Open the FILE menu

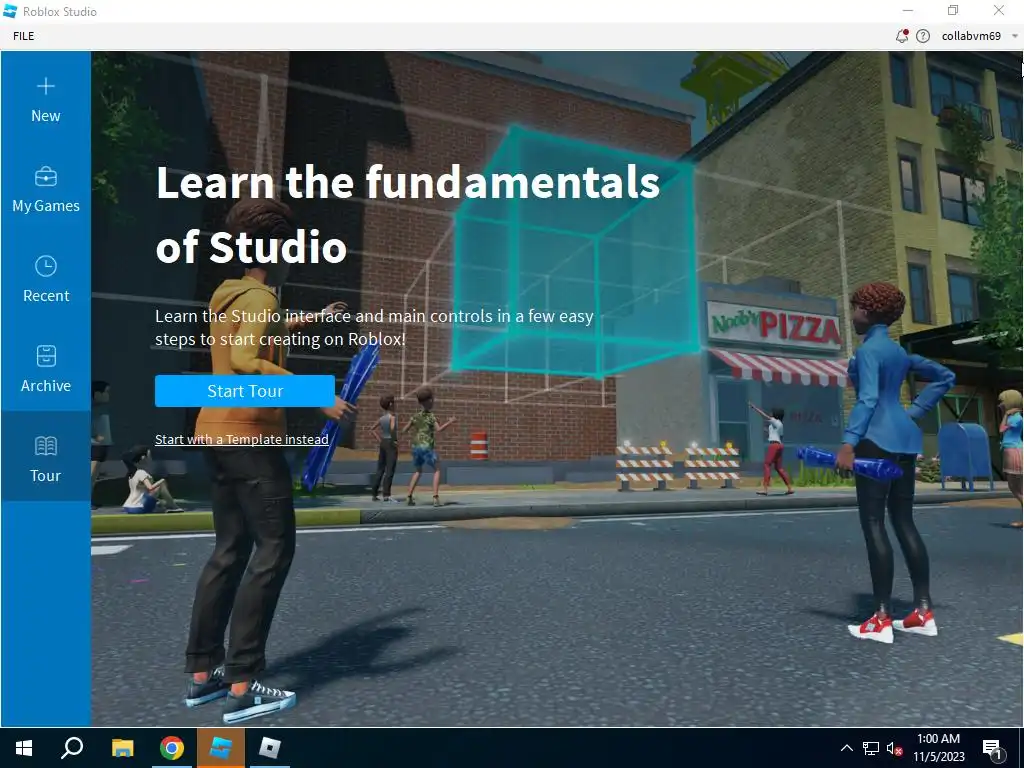tap(24, 36)
